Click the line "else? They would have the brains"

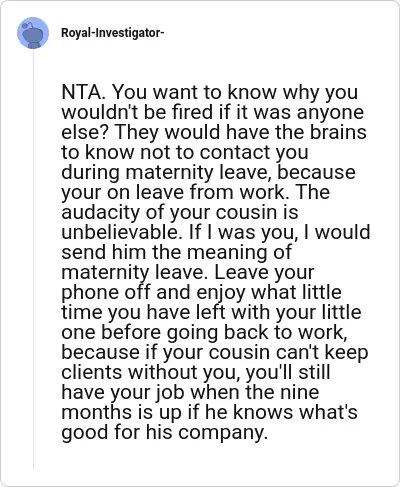coord(214,132)
